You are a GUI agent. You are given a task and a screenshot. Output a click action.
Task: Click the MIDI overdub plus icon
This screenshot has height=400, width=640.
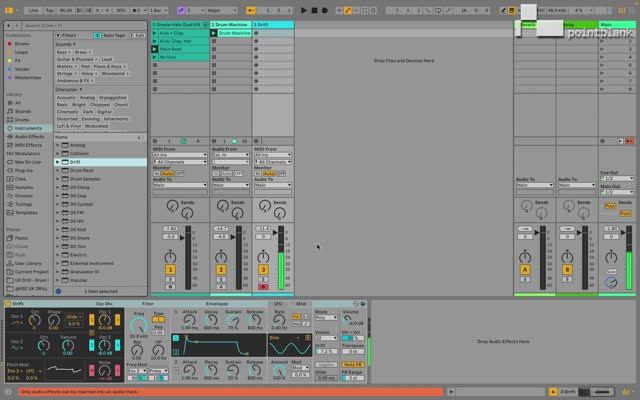[339, 11]
